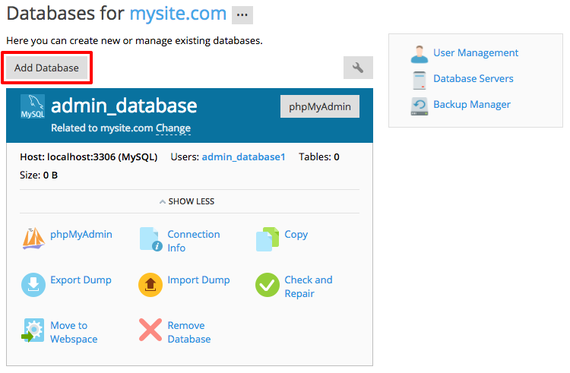Open the Connection Info link
Image resolution: width=570 pixels, height=373 pixels.
pyautogui.click(x=193, y=241)
